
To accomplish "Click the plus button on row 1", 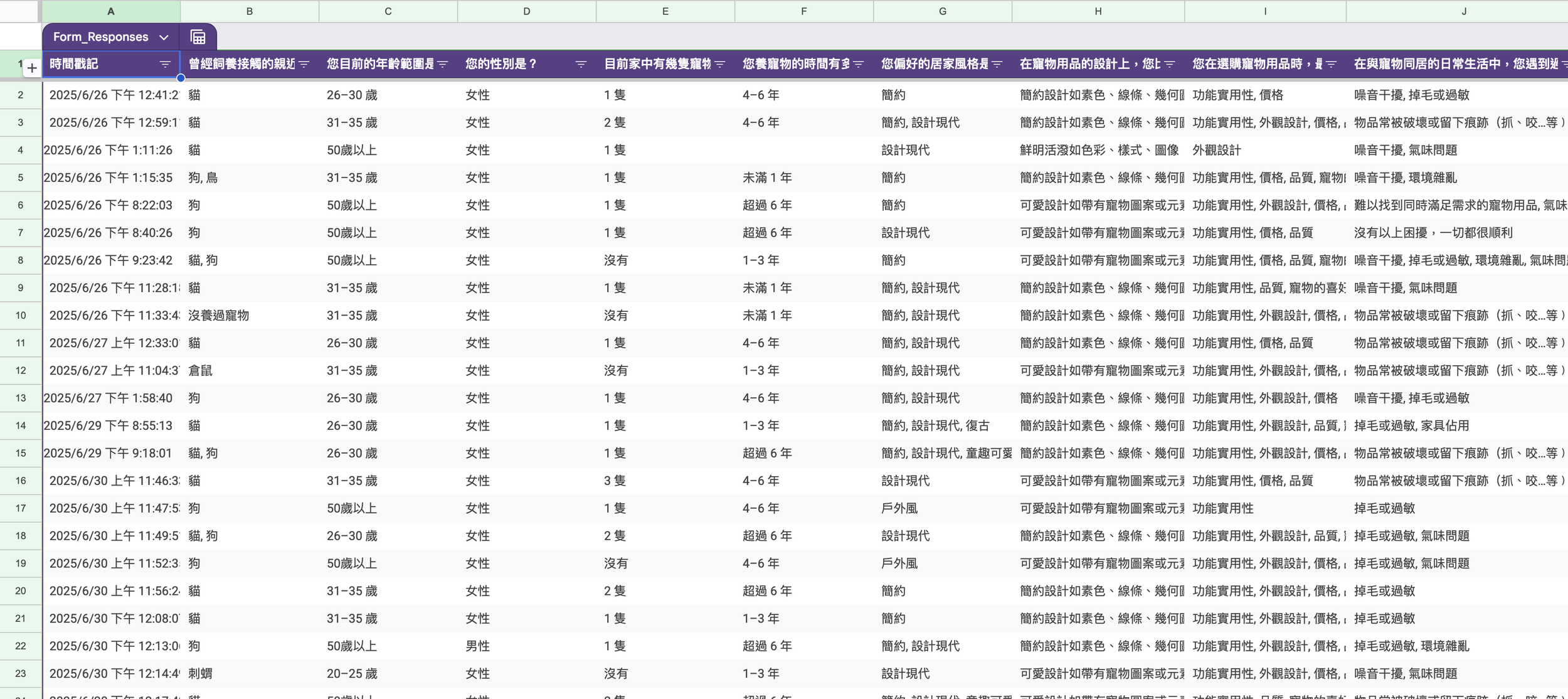I will tap(32, 68).
